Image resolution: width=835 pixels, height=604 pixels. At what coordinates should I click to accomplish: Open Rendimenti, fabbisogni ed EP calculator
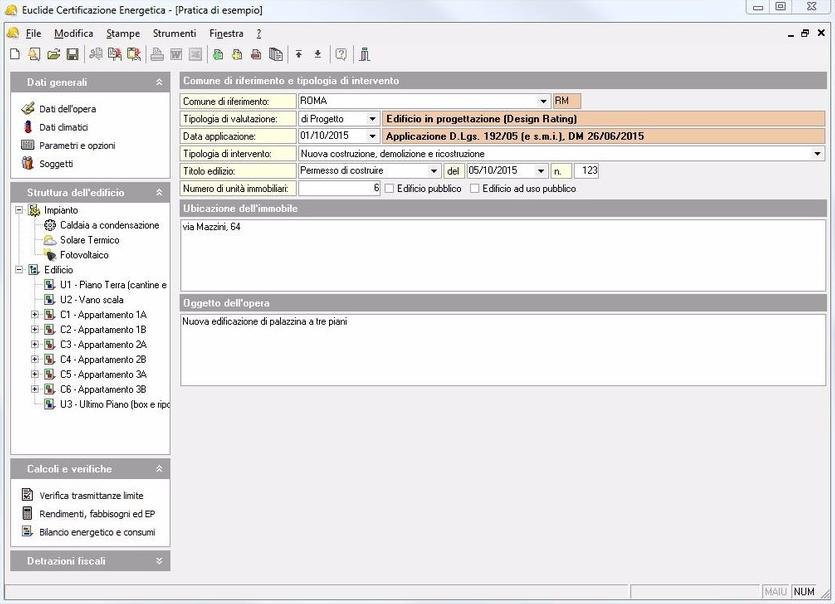click(96, 514)
